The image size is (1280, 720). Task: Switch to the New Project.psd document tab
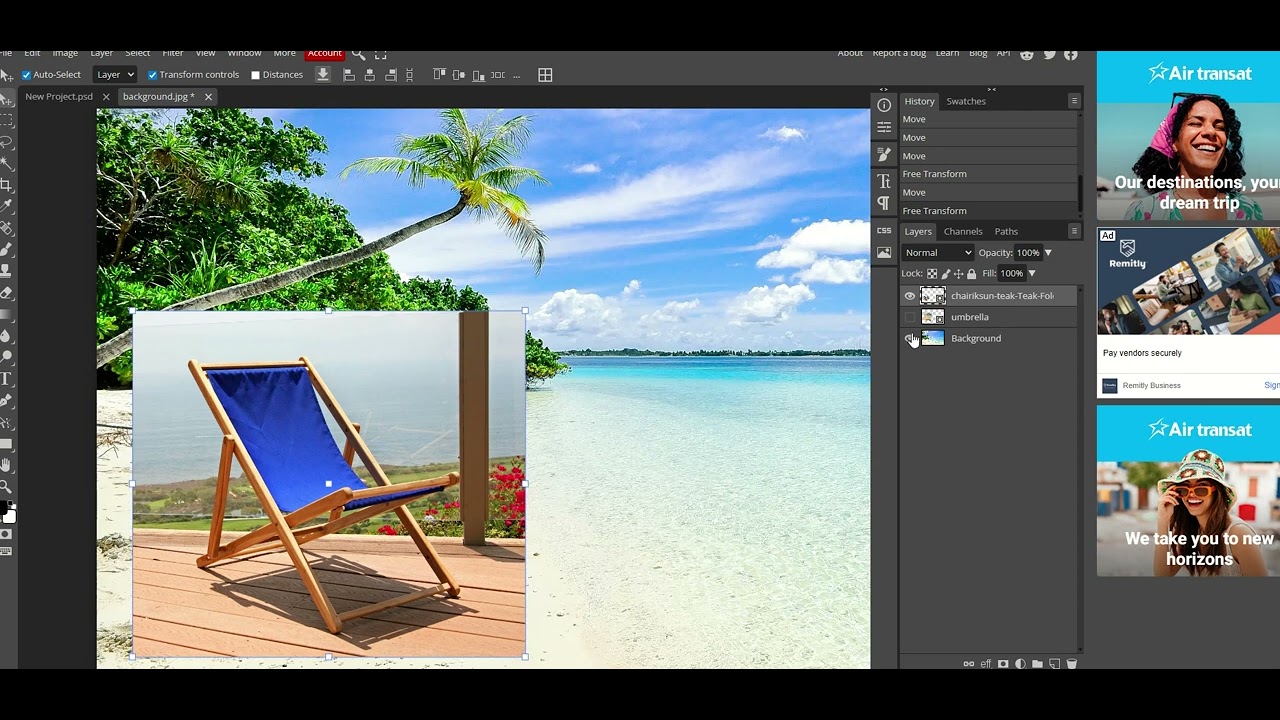pos(59,97)
